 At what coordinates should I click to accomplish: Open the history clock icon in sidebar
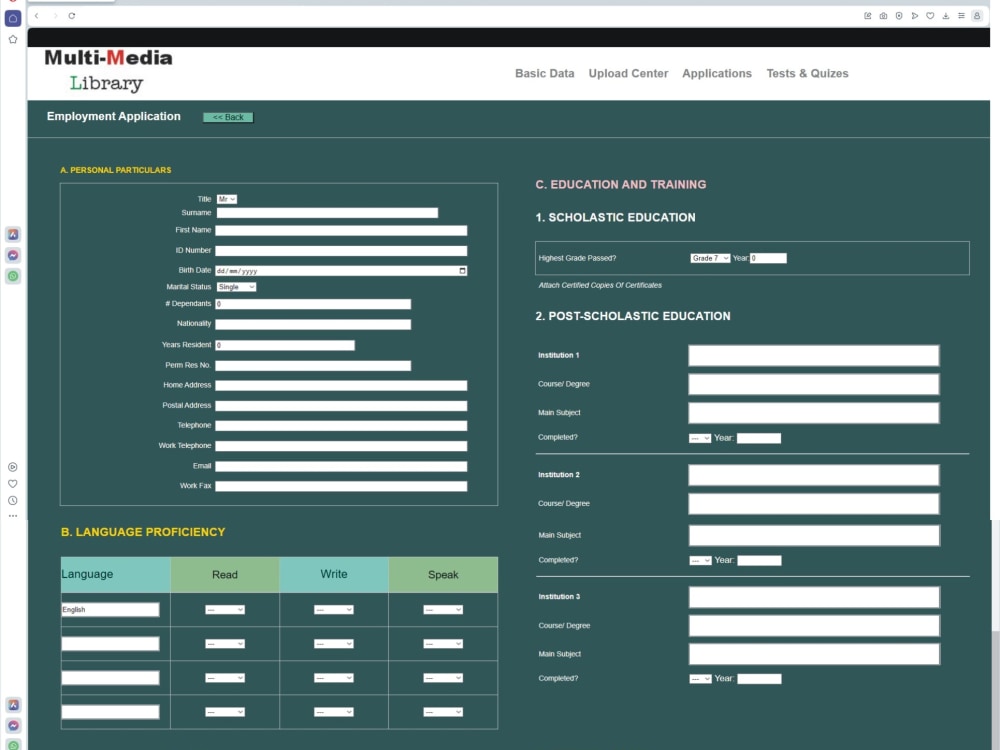point(13,501)
